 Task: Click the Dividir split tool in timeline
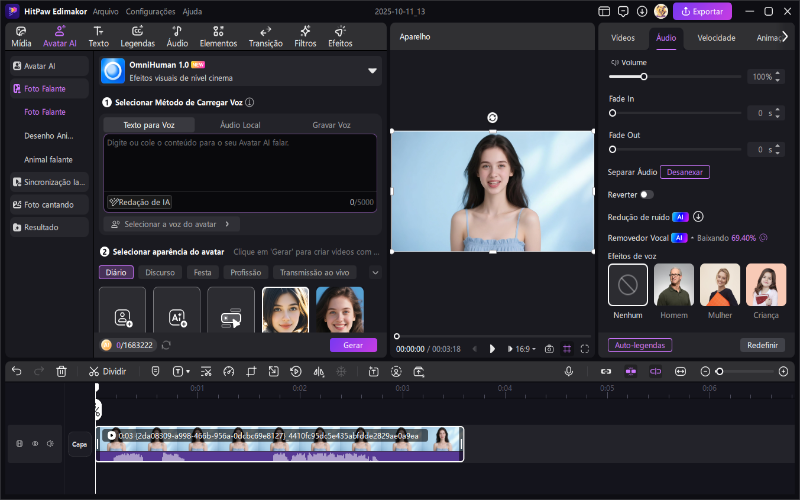107,371
